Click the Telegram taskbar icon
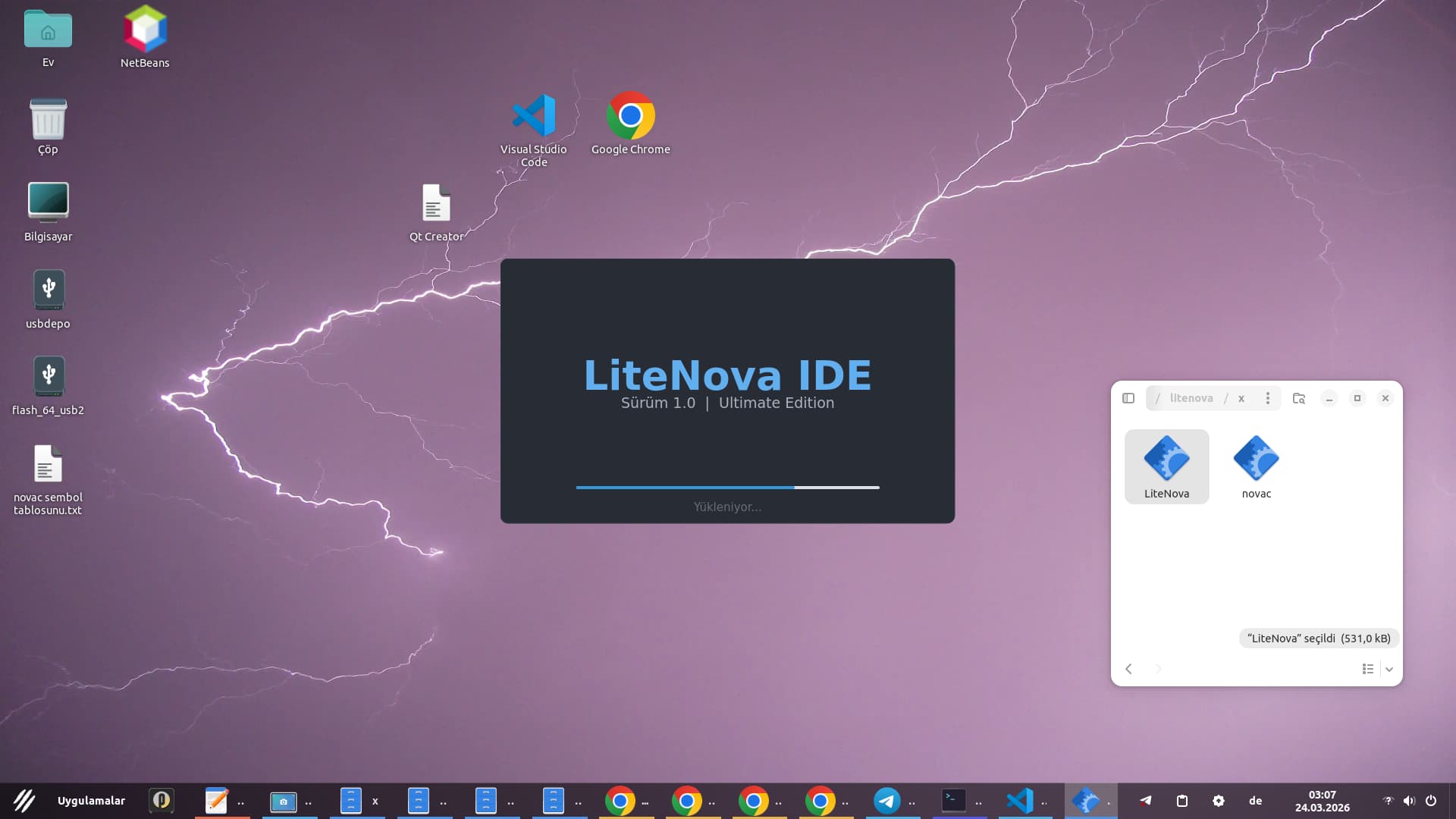 [x=886, y=801]
